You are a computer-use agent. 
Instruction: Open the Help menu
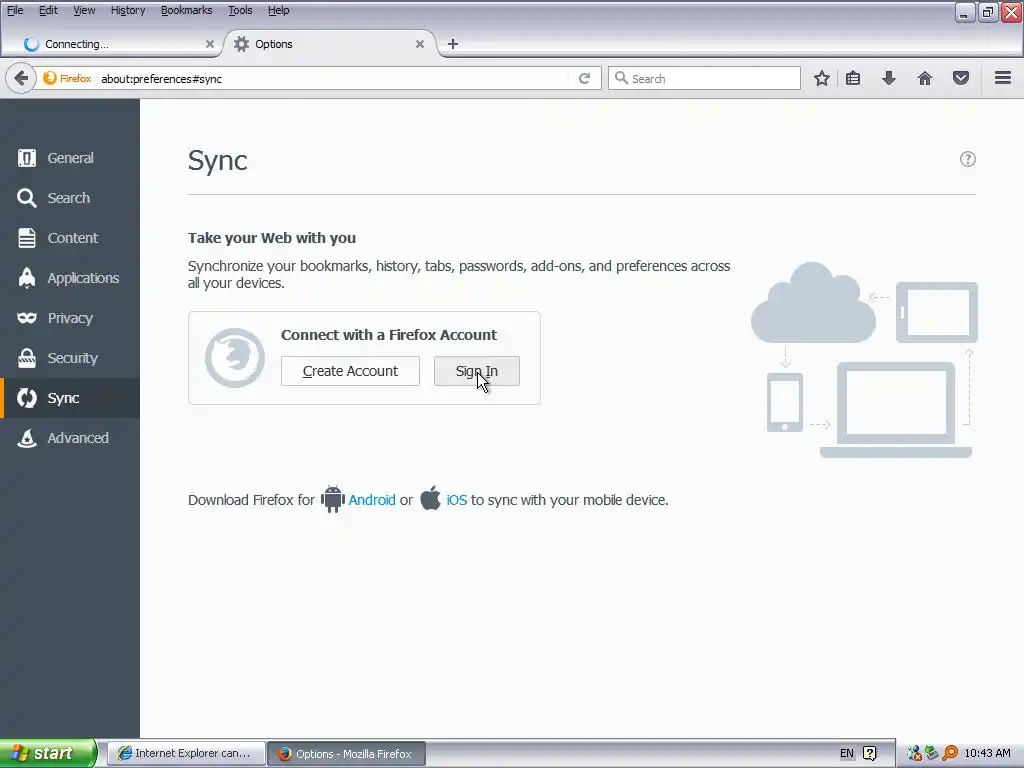[x=279, y=10]
